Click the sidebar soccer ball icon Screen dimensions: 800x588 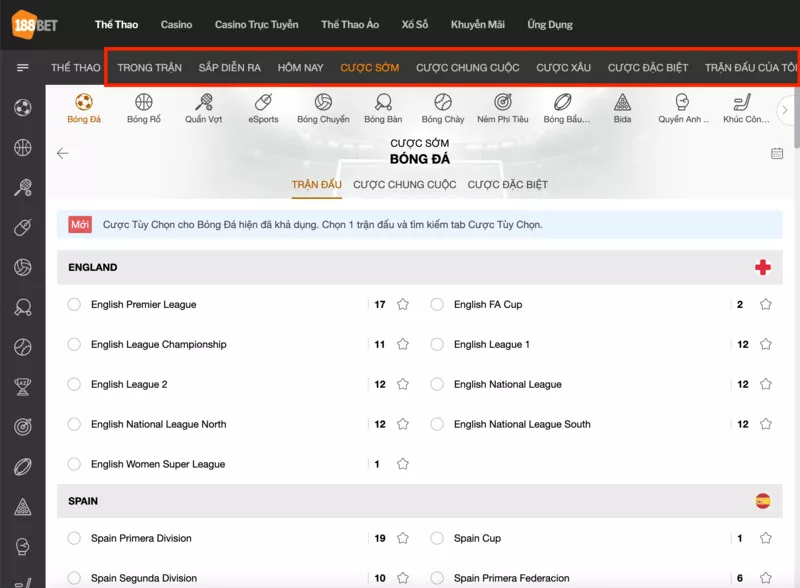point(22,107)
